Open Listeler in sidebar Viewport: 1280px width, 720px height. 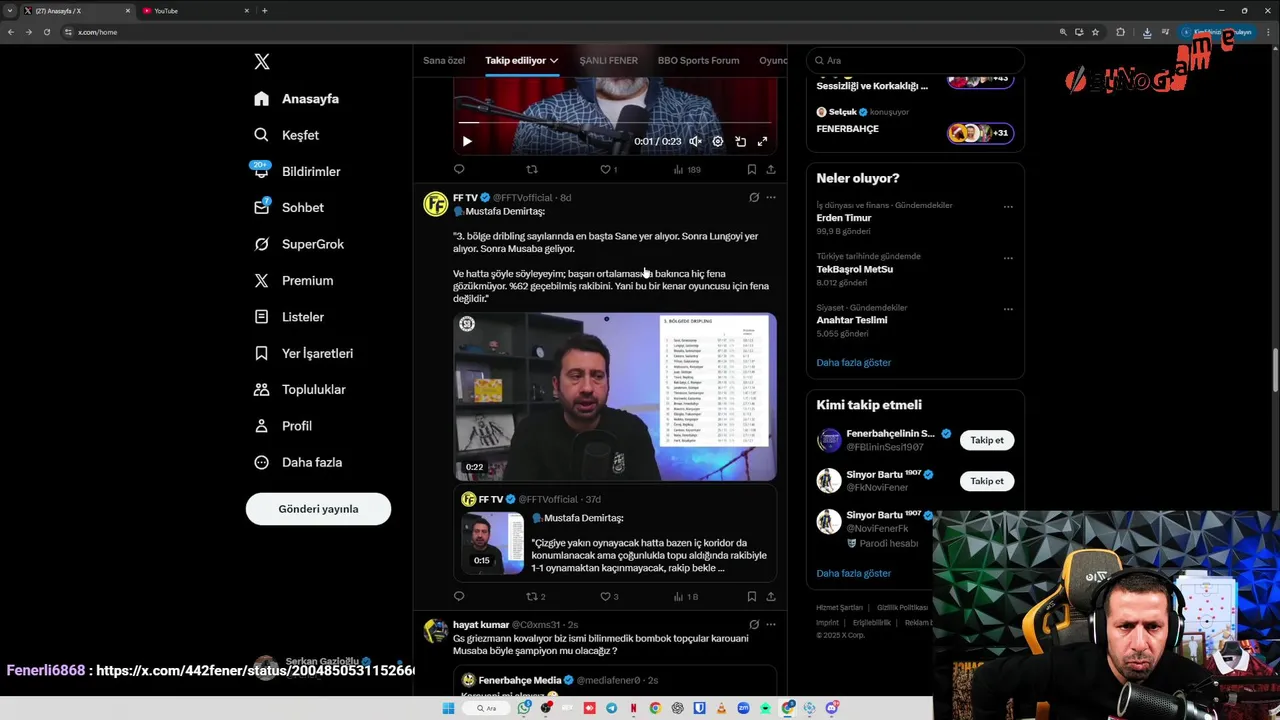288,317
